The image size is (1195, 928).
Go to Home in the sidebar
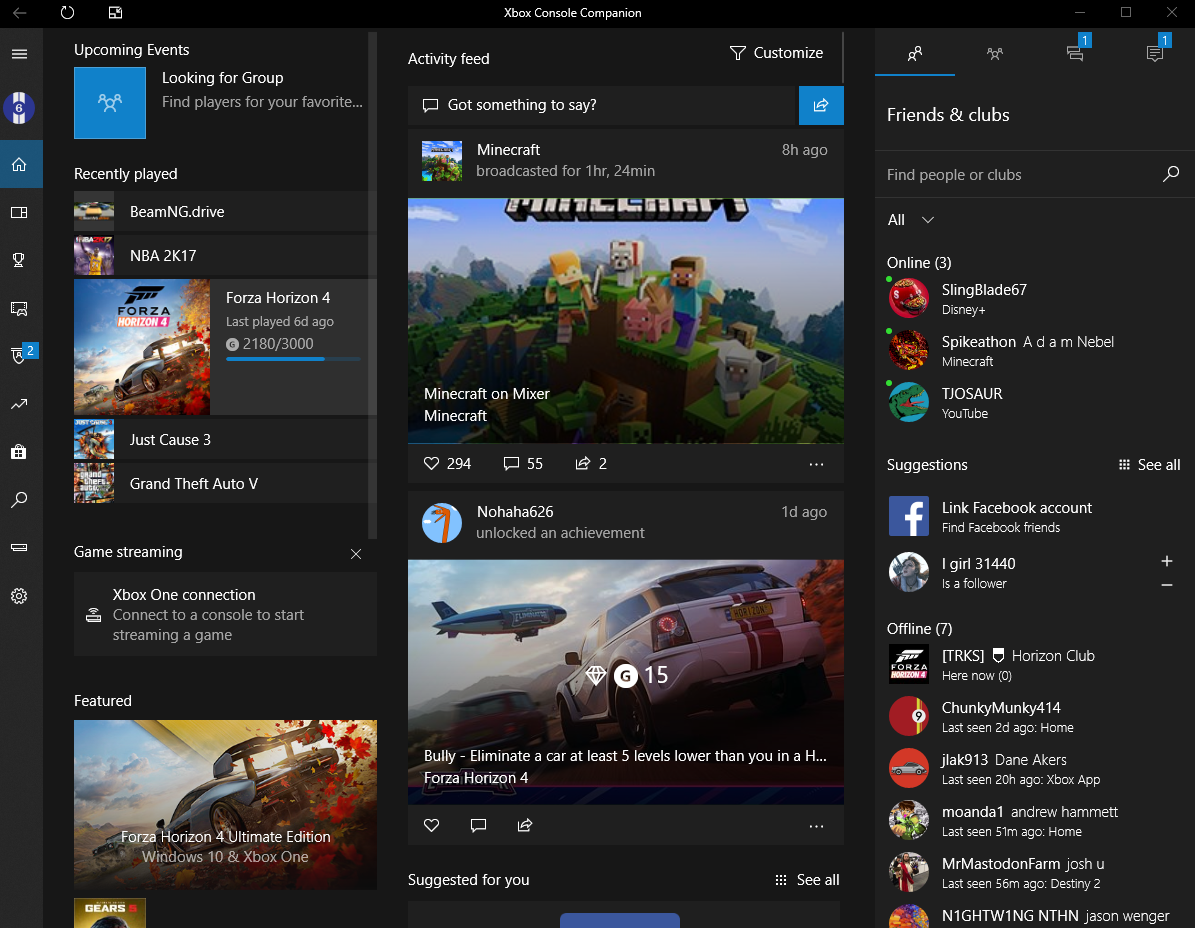point(20,165)
